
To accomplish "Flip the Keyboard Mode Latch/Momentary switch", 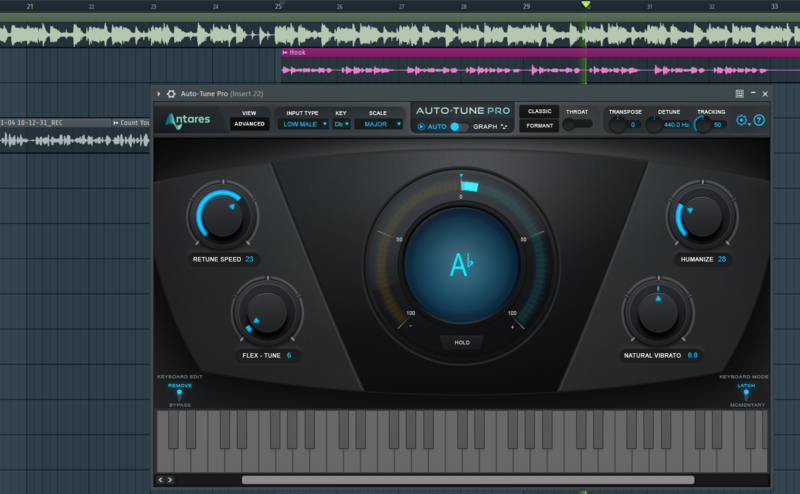I will [x=745, y=394].
